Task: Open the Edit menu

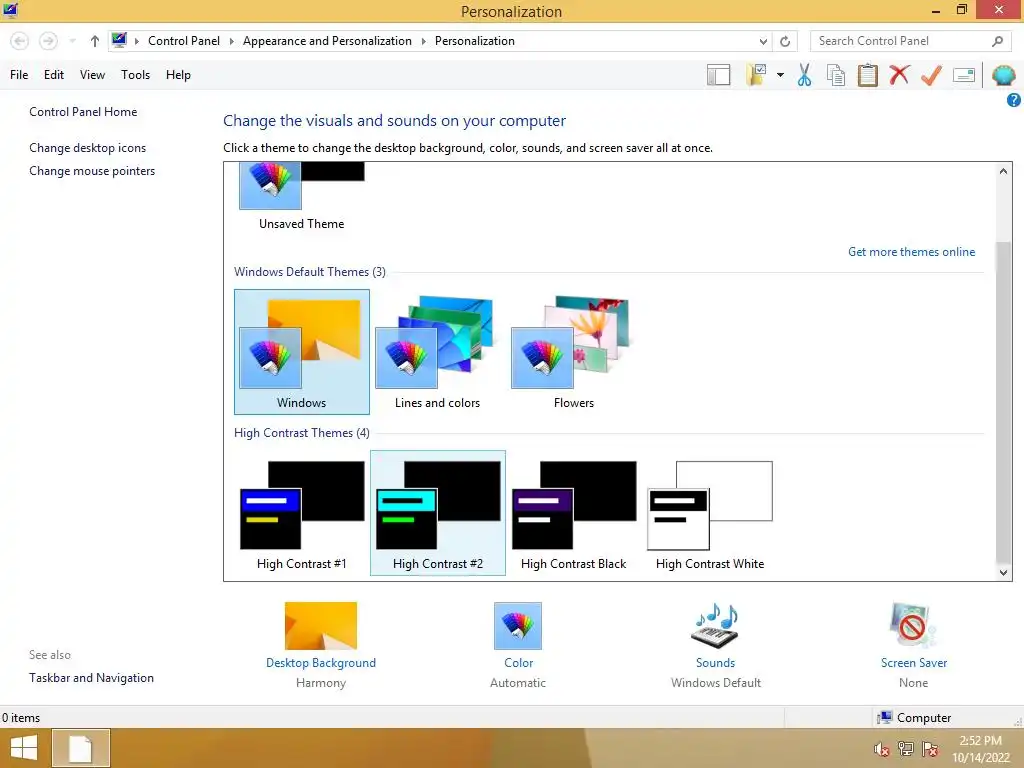Action: (x=54, y=75)
